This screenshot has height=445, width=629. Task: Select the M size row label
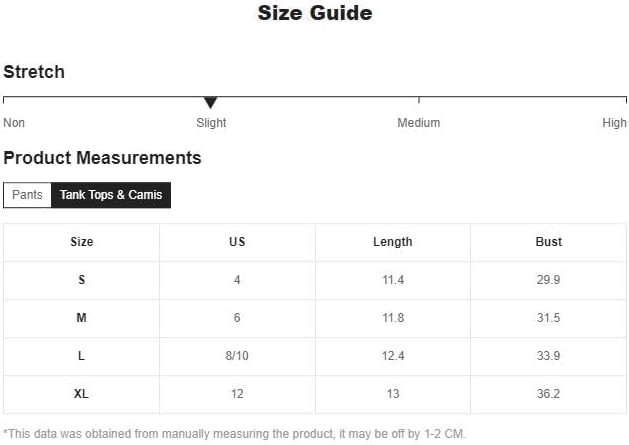[x=81, y=318]
